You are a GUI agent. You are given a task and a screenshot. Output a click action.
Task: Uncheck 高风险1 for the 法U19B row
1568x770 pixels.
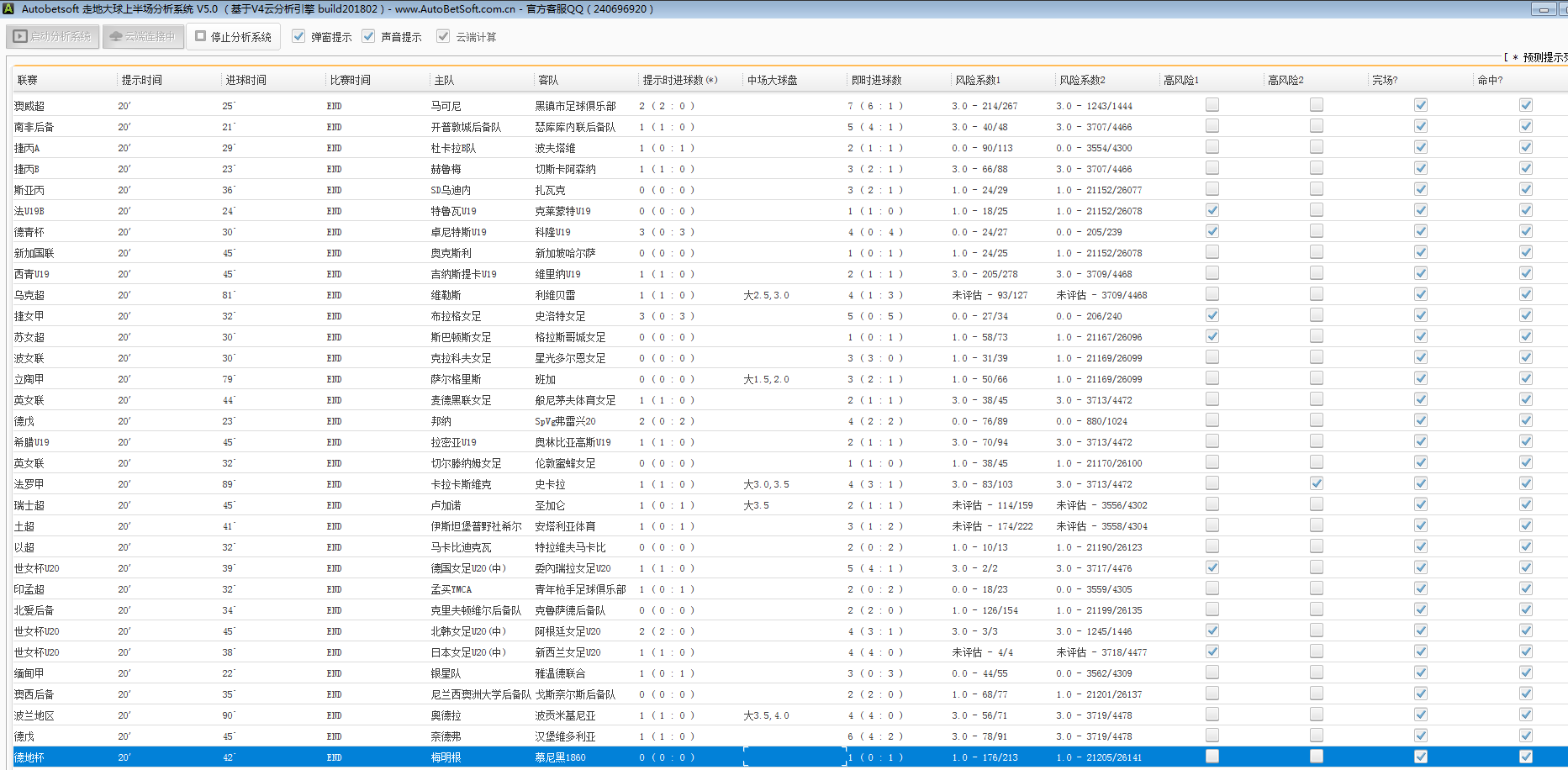(1212, 210)
